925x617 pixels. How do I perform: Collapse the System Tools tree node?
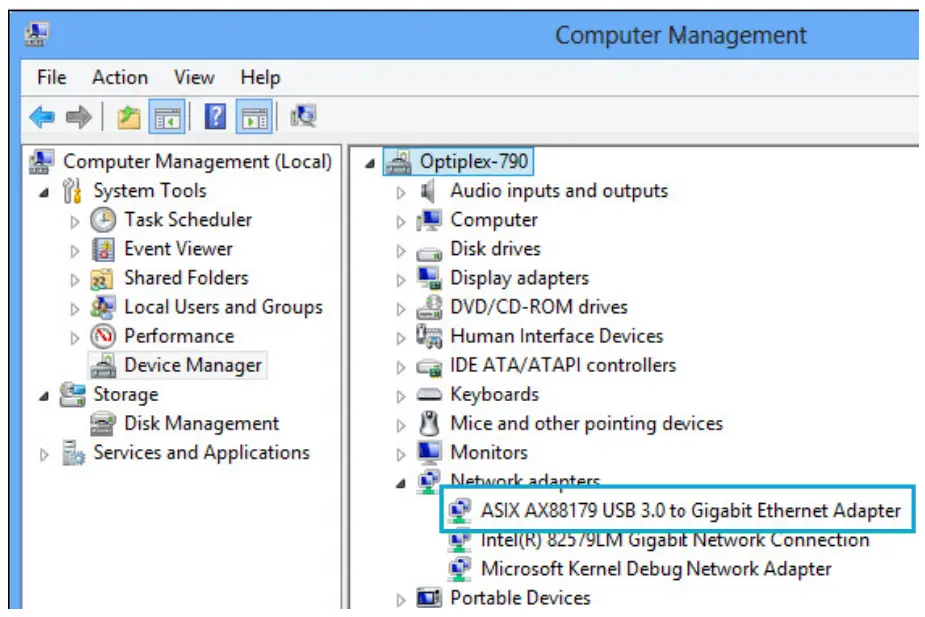44,192
